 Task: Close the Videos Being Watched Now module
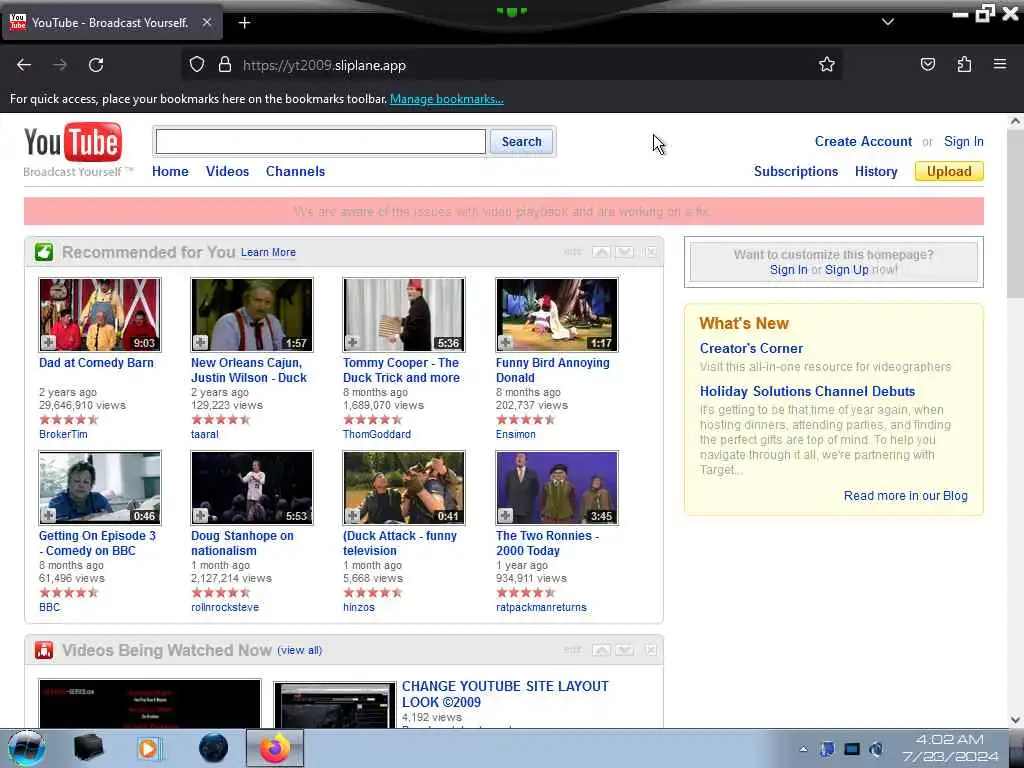pyautogui.click(x=651, y=650)
